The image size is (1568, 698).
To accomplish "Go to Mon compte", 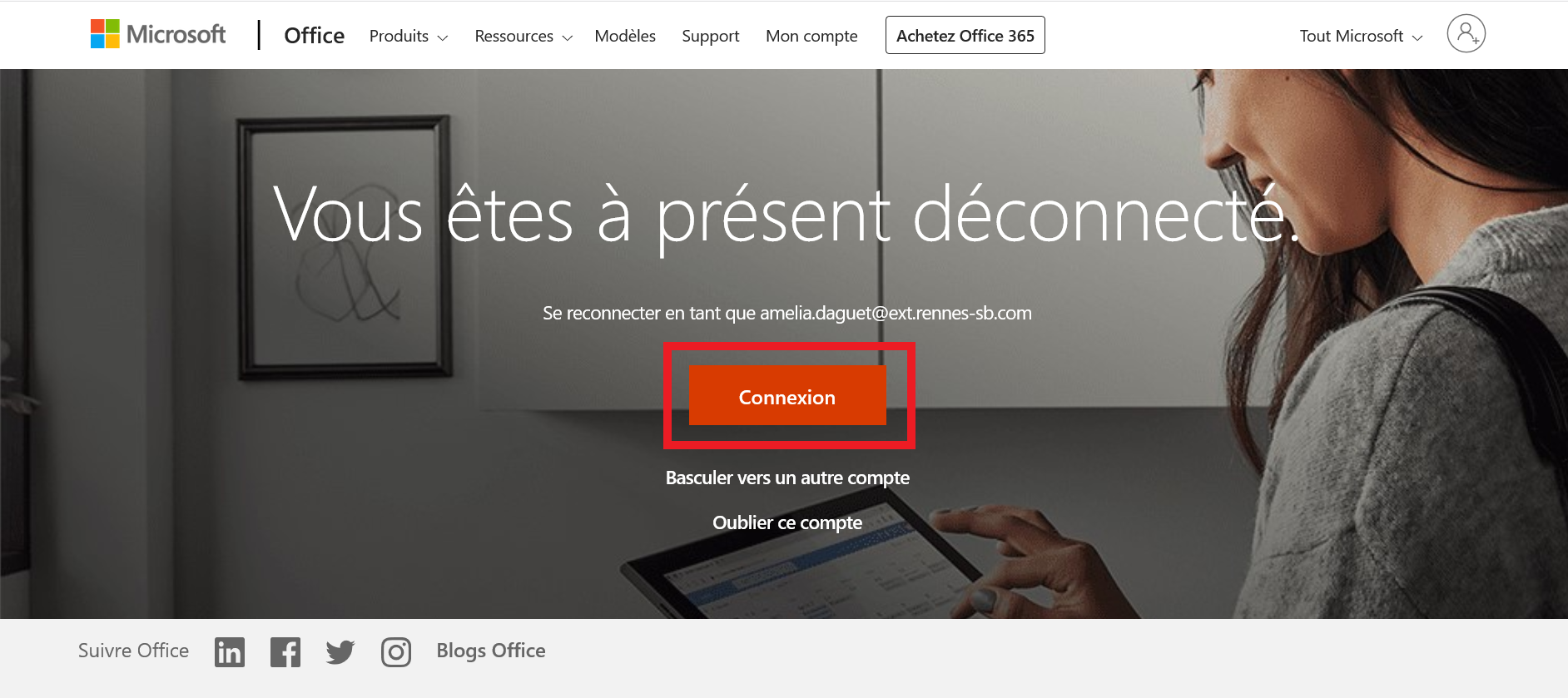I will [x=811, y=36].
